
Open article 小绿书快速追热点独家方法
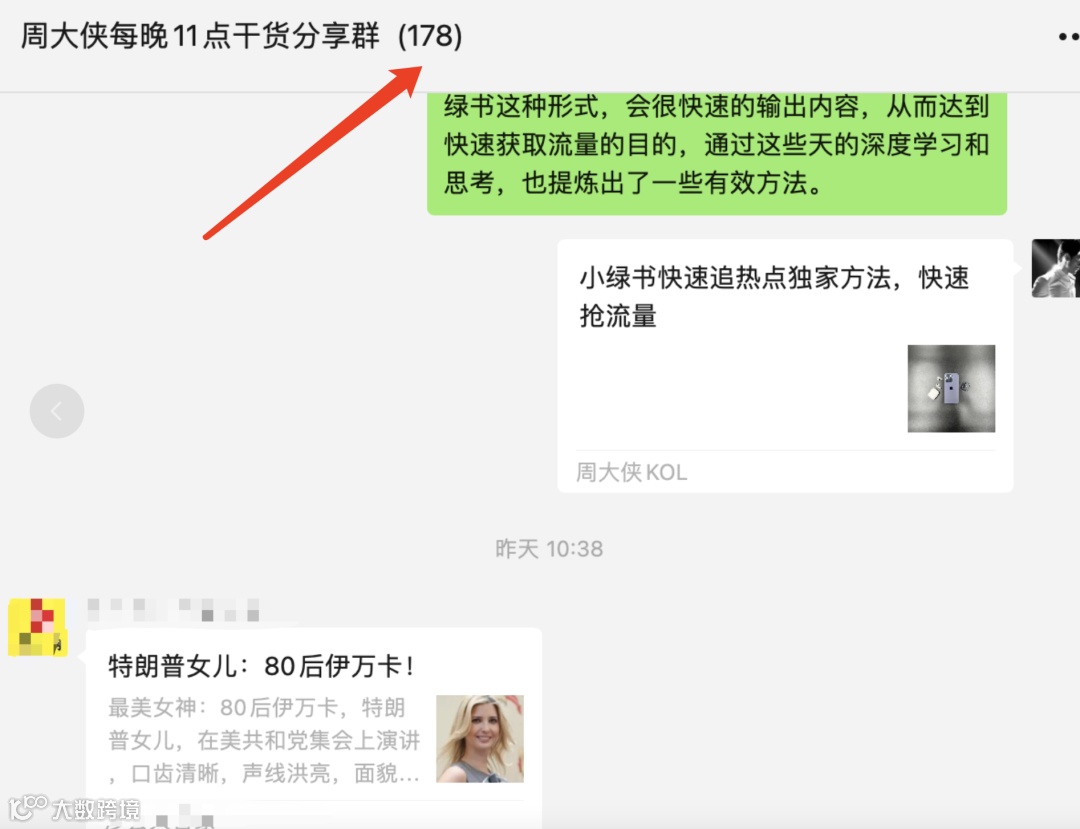[x=785, y=366]
